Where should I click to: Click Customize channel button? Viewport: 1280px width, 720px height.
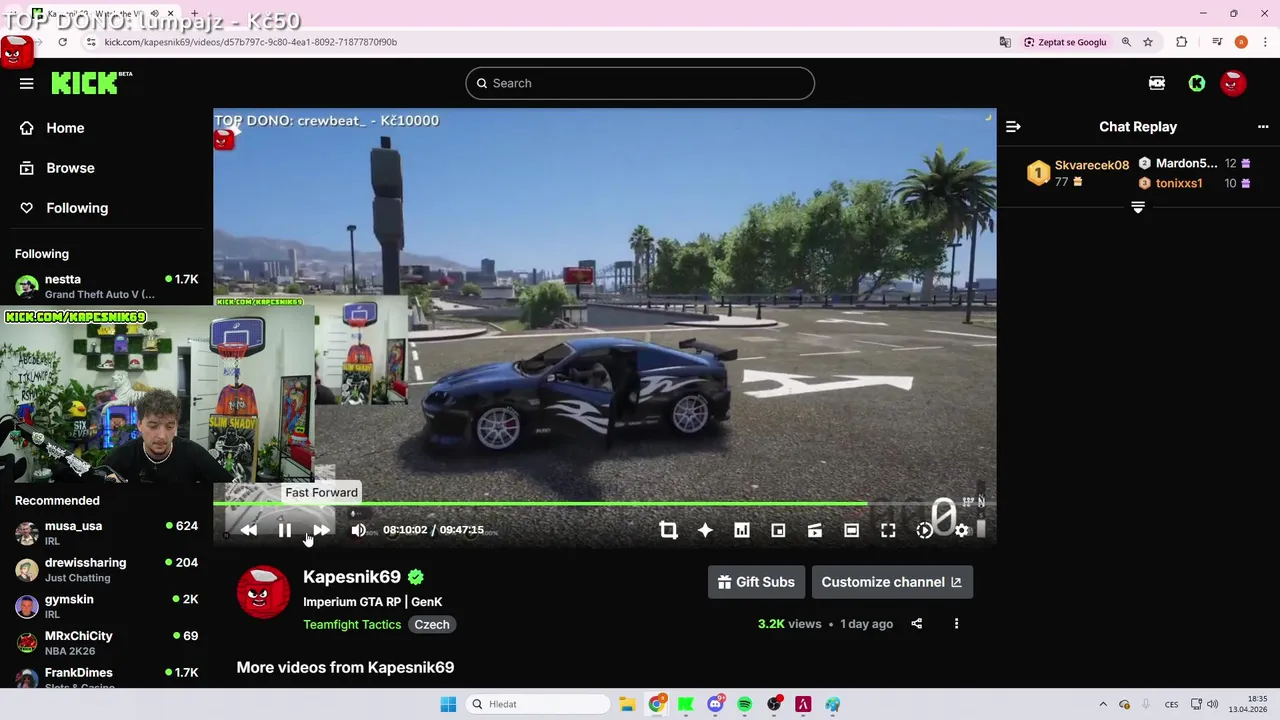(891, 582)
